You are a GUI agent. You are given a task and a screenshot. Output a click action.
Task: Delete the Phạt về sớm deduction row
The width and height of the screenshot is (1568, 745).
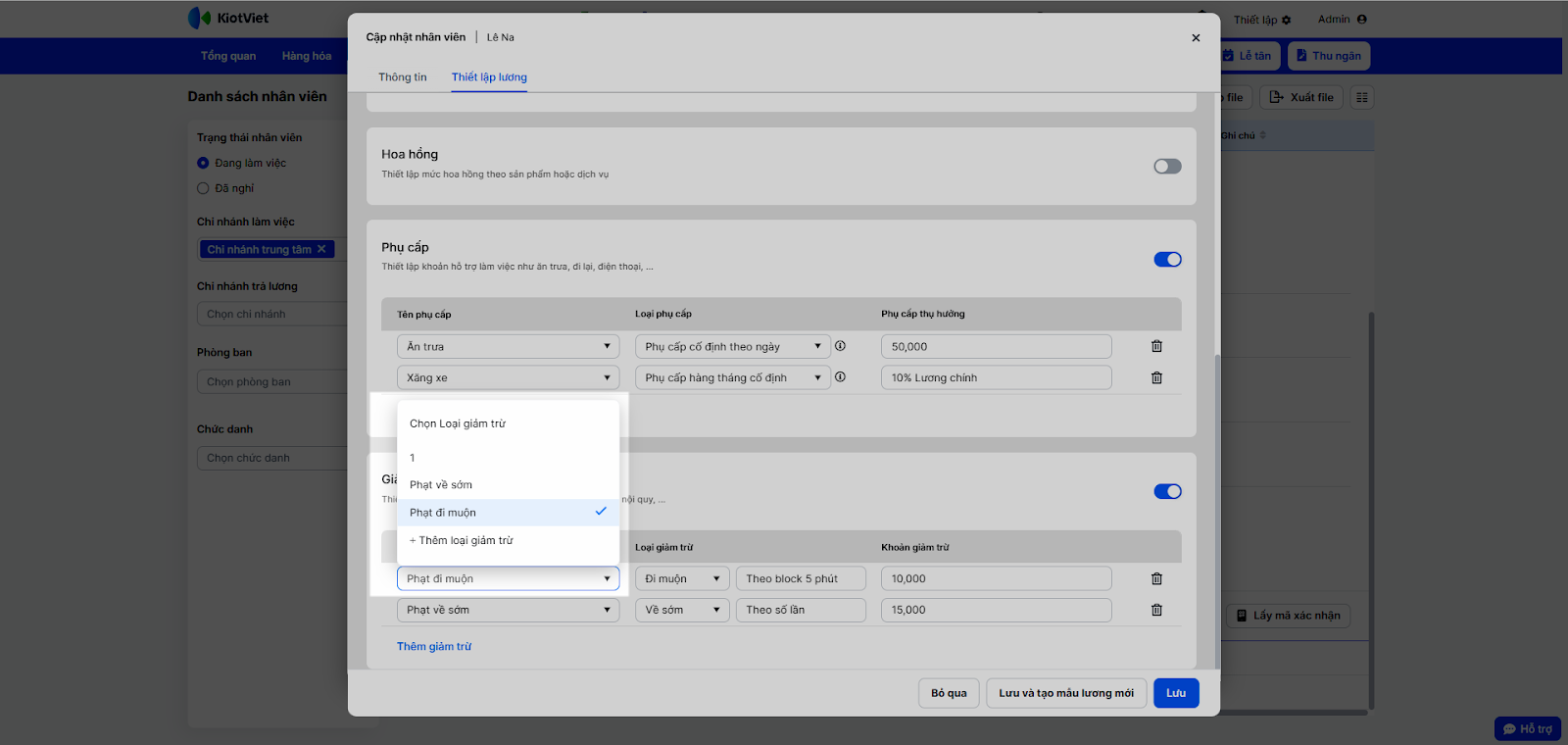(1156, 610)
